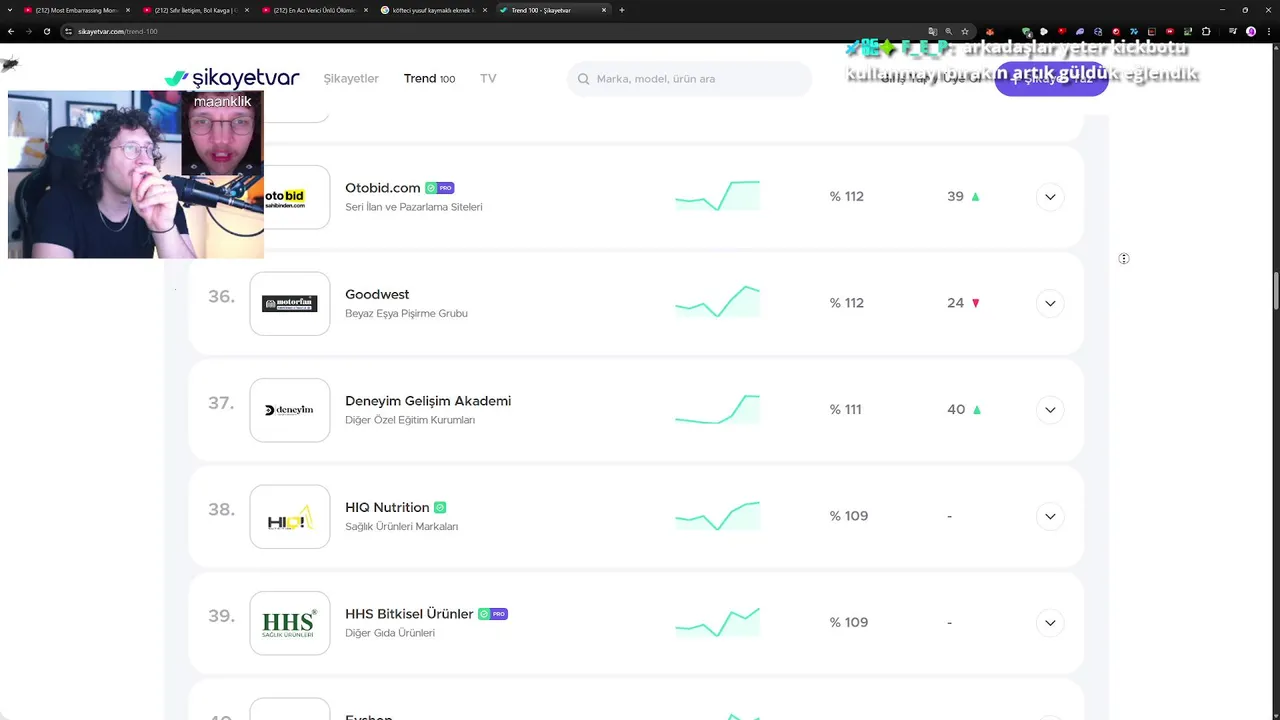Viewport: 1280px width, 720px height.
Task: Bookmark this page with the star icon
Action: point(964,31)
